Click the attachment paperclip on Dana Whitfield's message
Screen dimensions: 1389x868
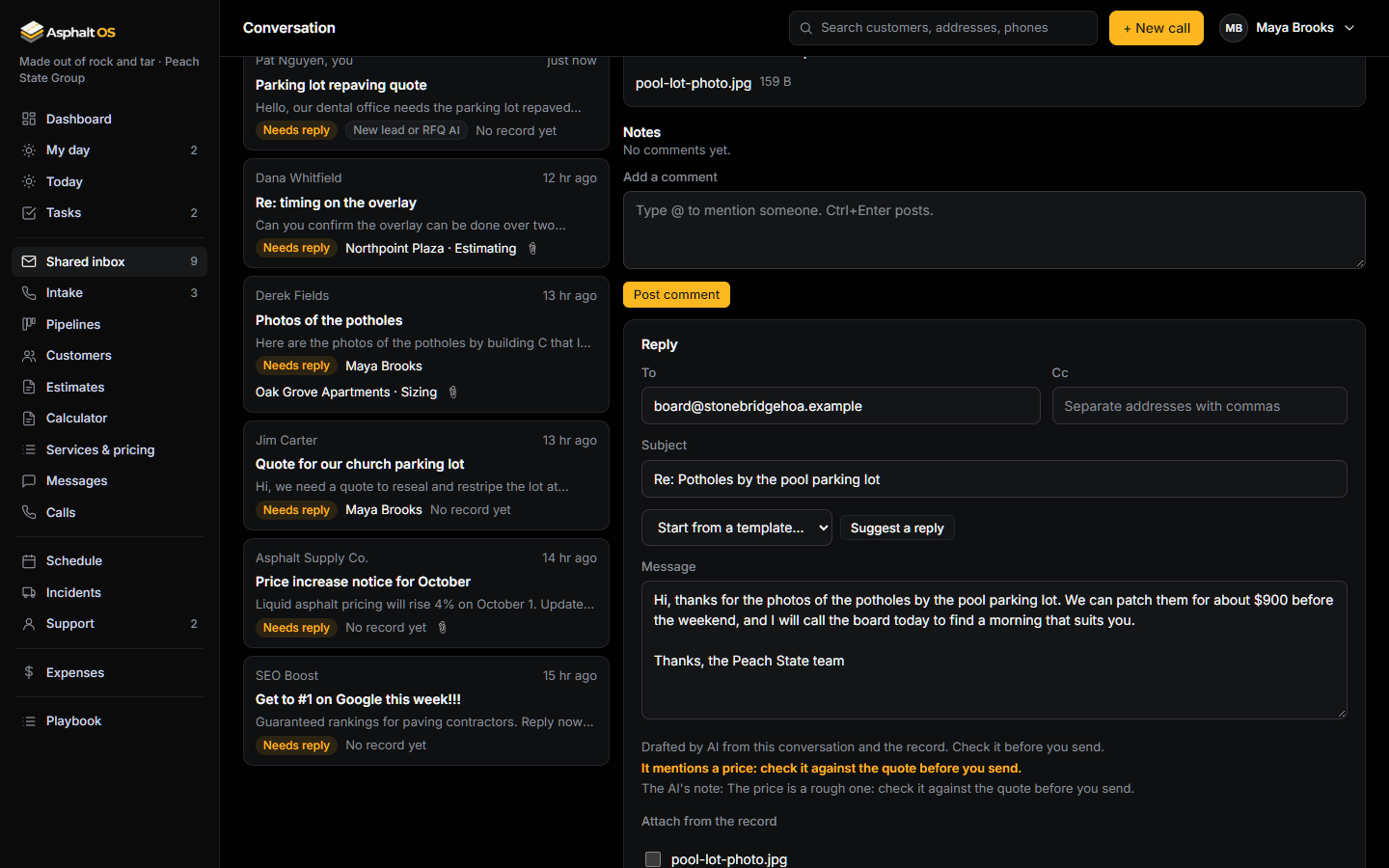pos(532,249)
